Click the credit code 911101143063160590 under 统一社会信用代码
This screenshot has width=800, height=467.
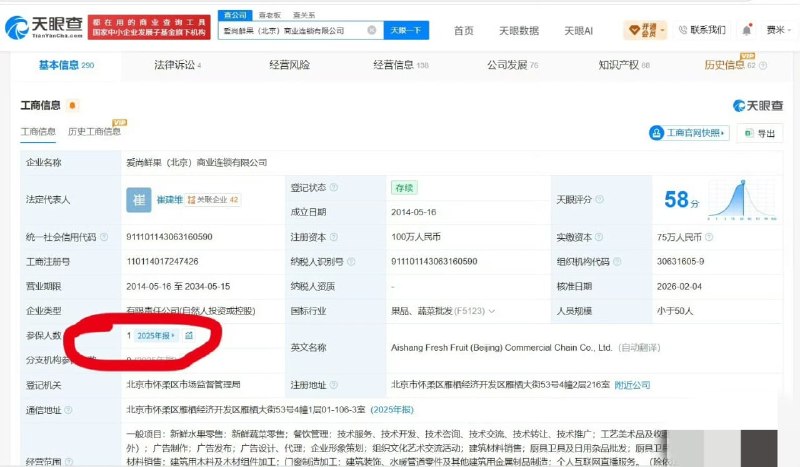click(x=169, y=237)
